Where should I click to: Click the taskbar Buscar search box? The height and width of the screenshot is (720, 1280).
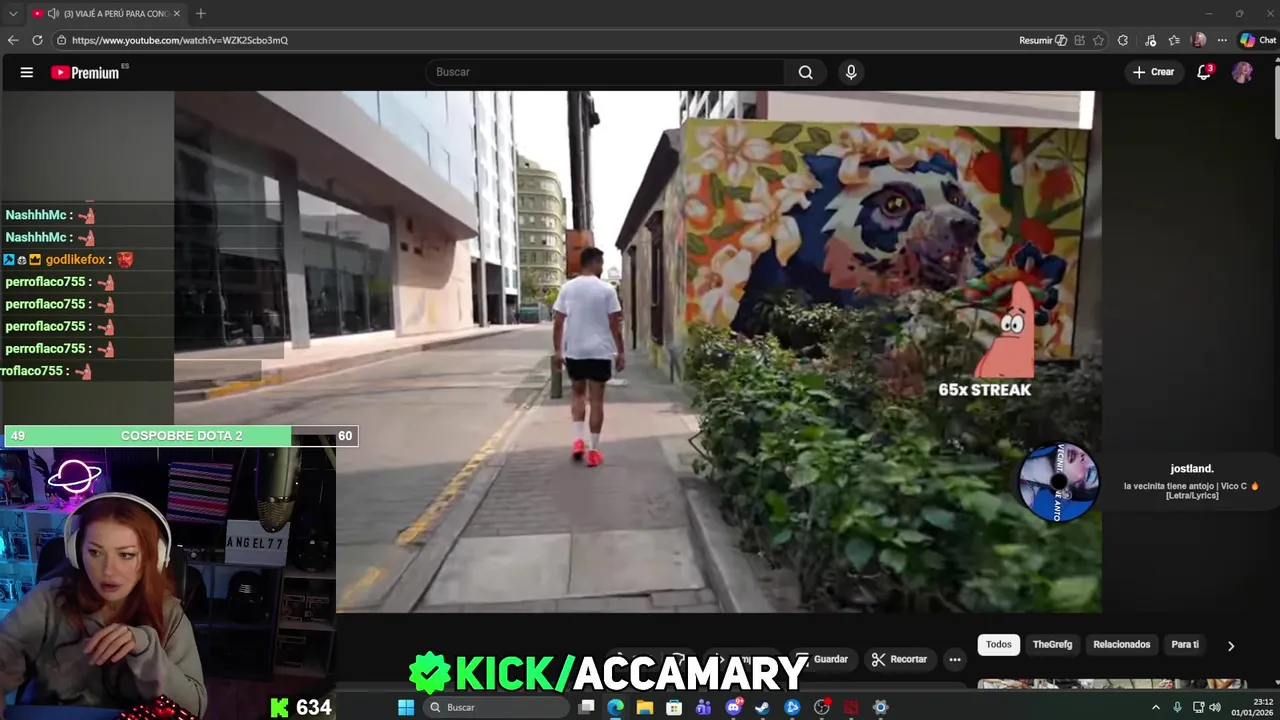click(x=496, y=707)
